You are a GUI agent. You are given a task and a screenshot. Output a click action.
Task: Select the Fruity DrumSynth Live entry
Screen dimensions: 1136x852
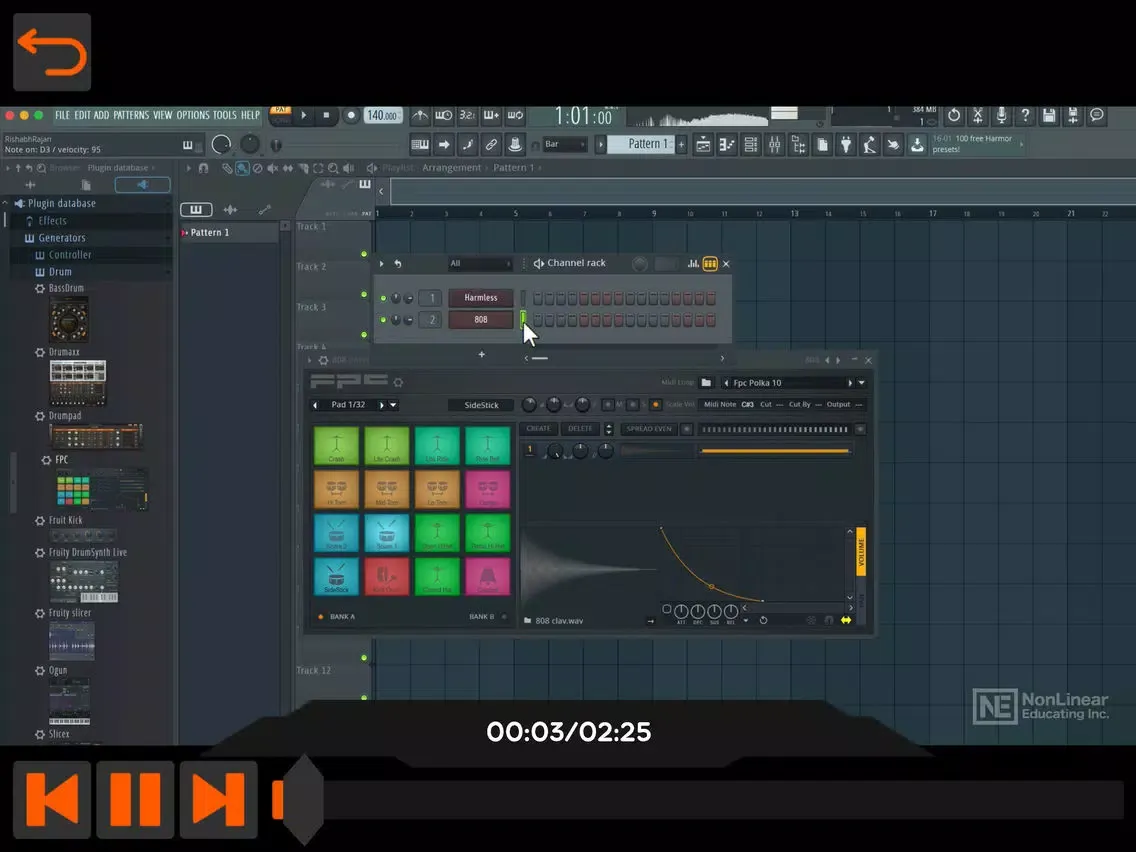pyautogui.click(x=88, y=552)
